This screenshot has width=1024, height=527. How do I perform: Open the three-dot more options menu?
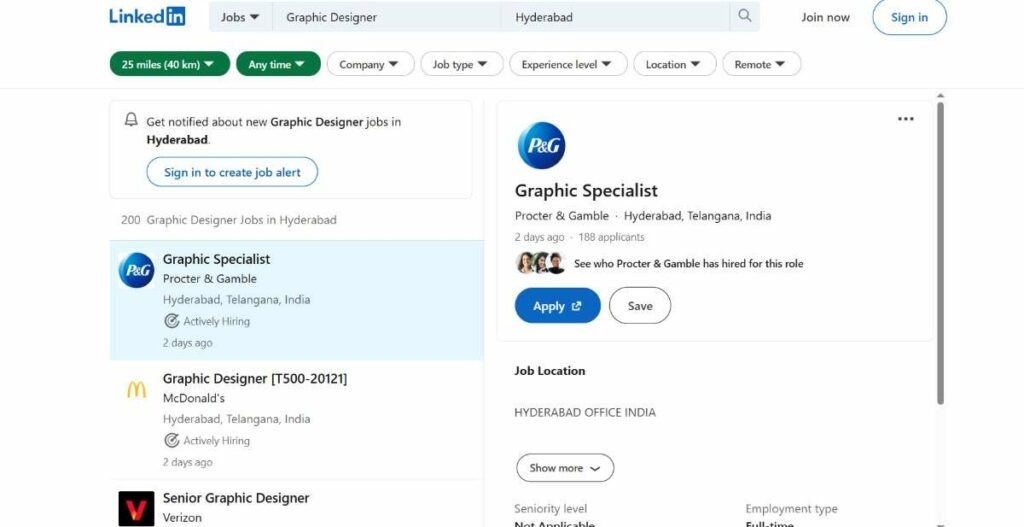905,119
